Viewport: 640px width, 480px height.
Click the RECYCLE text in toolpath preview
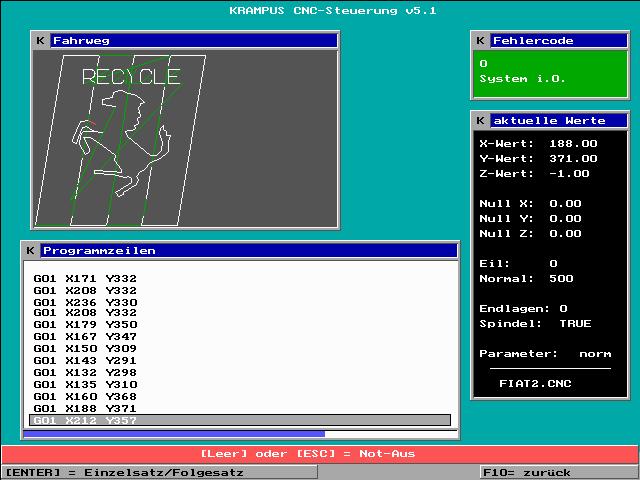pyautogui.click(x=131, y=77)
